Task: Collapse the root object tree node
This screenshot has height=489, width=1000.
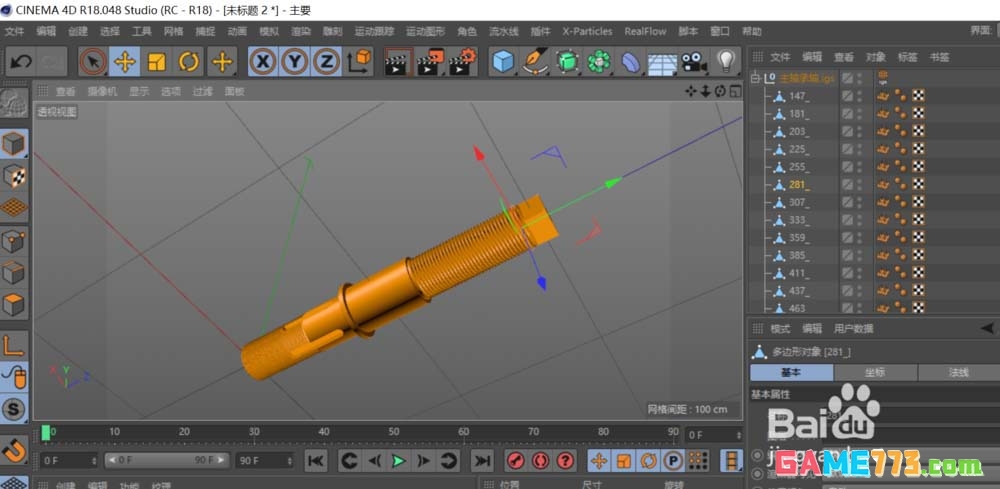Action: (x=756, y=78)
